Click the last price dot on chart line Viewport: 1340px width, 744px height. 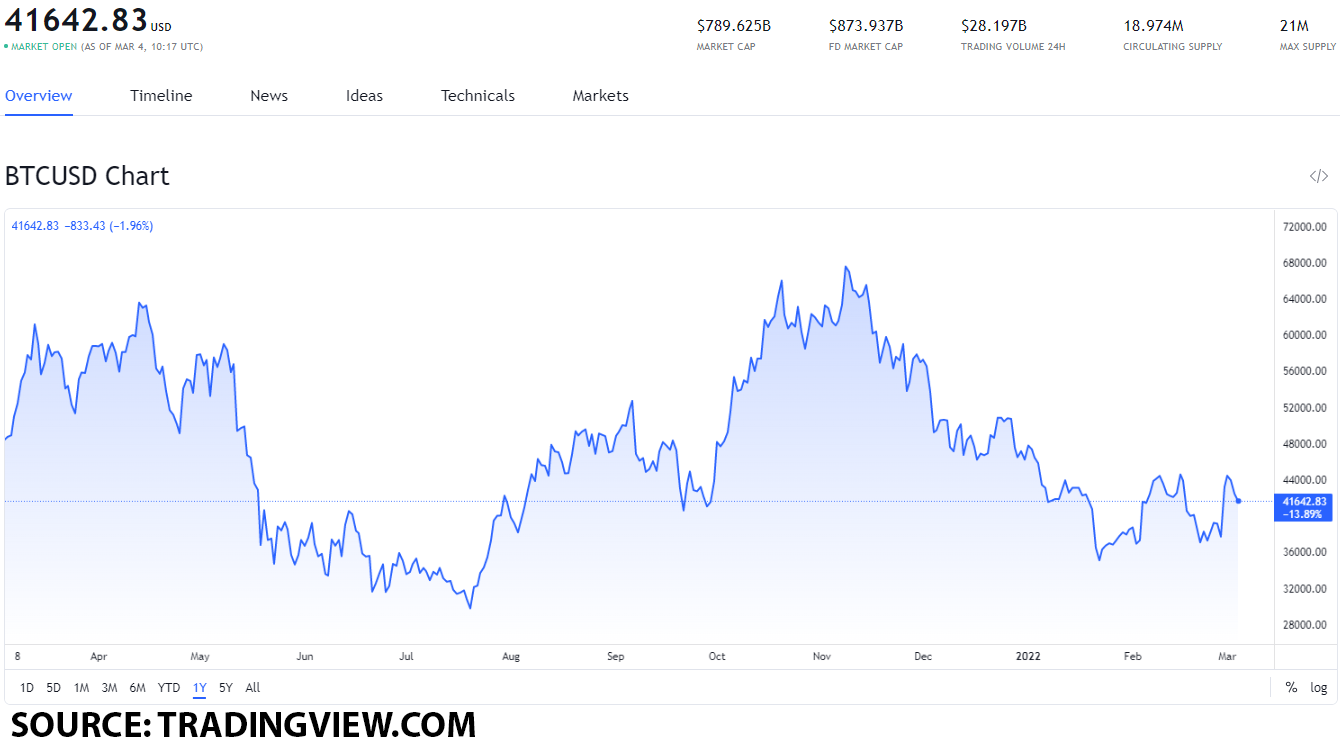(x=1239, y=501)
